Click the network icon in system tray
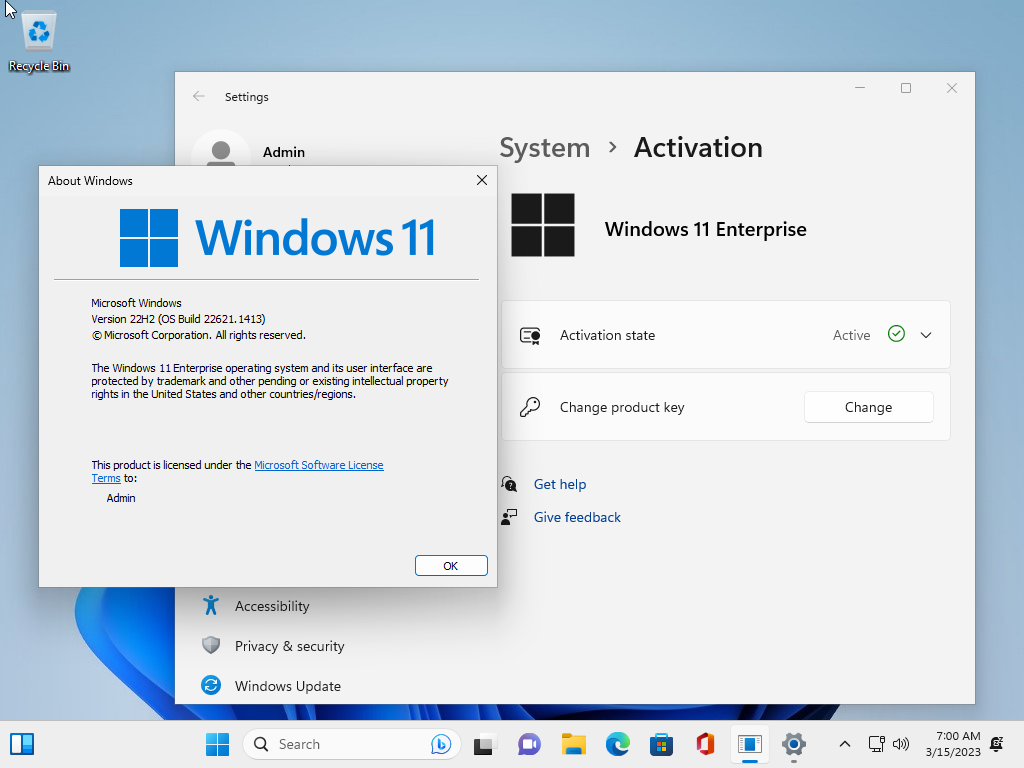The width and height of the screenshot is (1024, 768). point(876,744)
